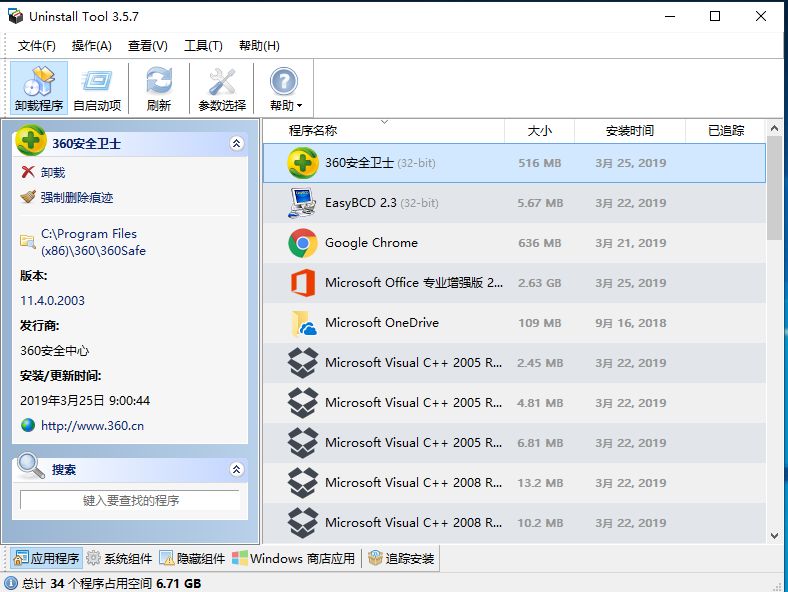Click icon of Visual C++ 2008 13.2 MB row

[302, 482]
